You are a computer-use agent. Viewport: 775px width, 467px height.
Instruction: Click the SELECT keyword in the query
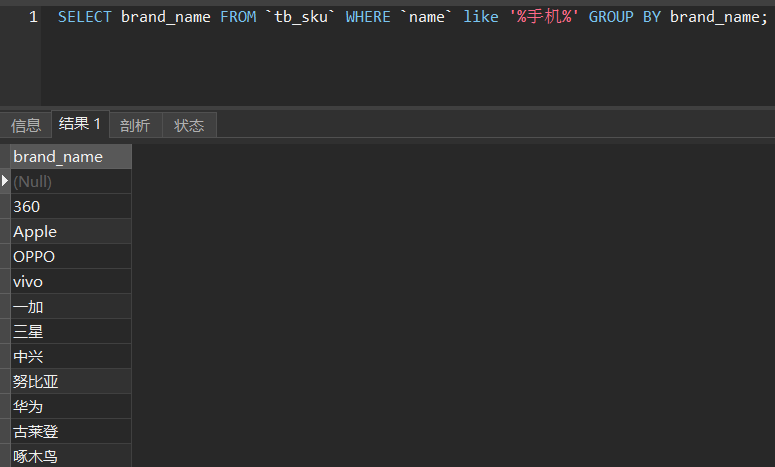pyautogui.click(x=85, y=17)
